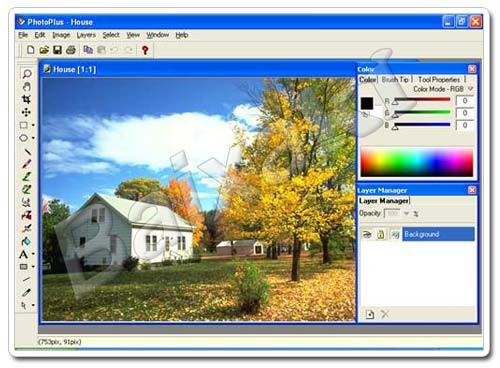
Task: Toggle the Background layer lock icon
Action: (x=381, y=234)
